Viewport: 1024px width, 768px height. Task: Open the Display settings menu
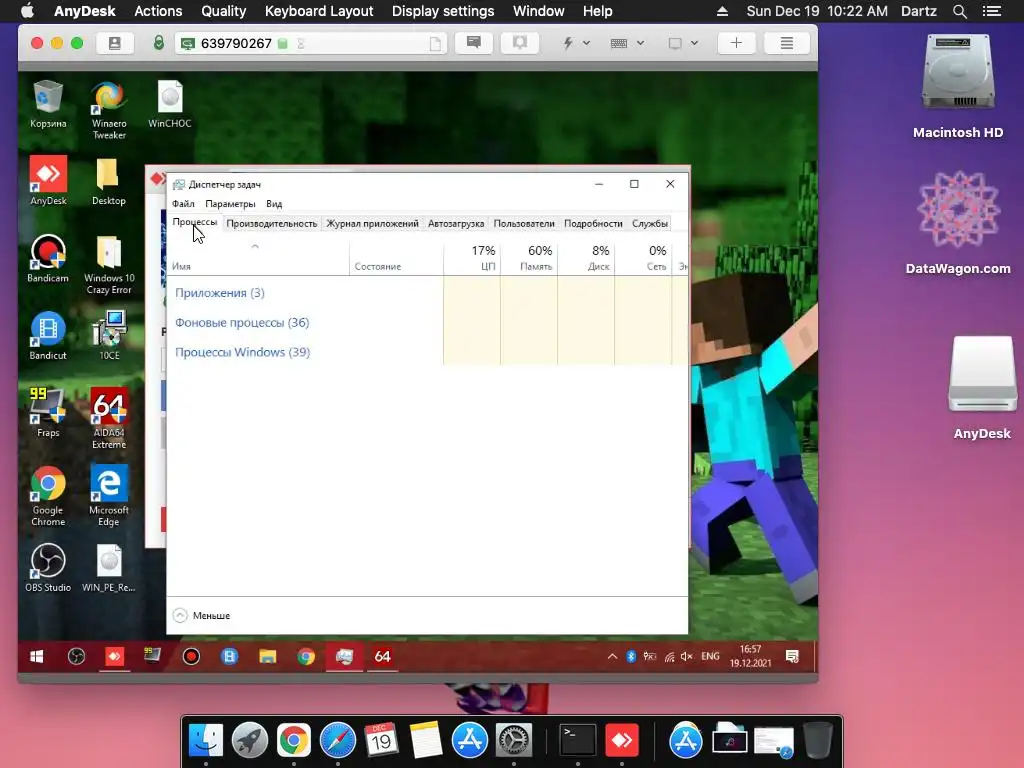443,11
